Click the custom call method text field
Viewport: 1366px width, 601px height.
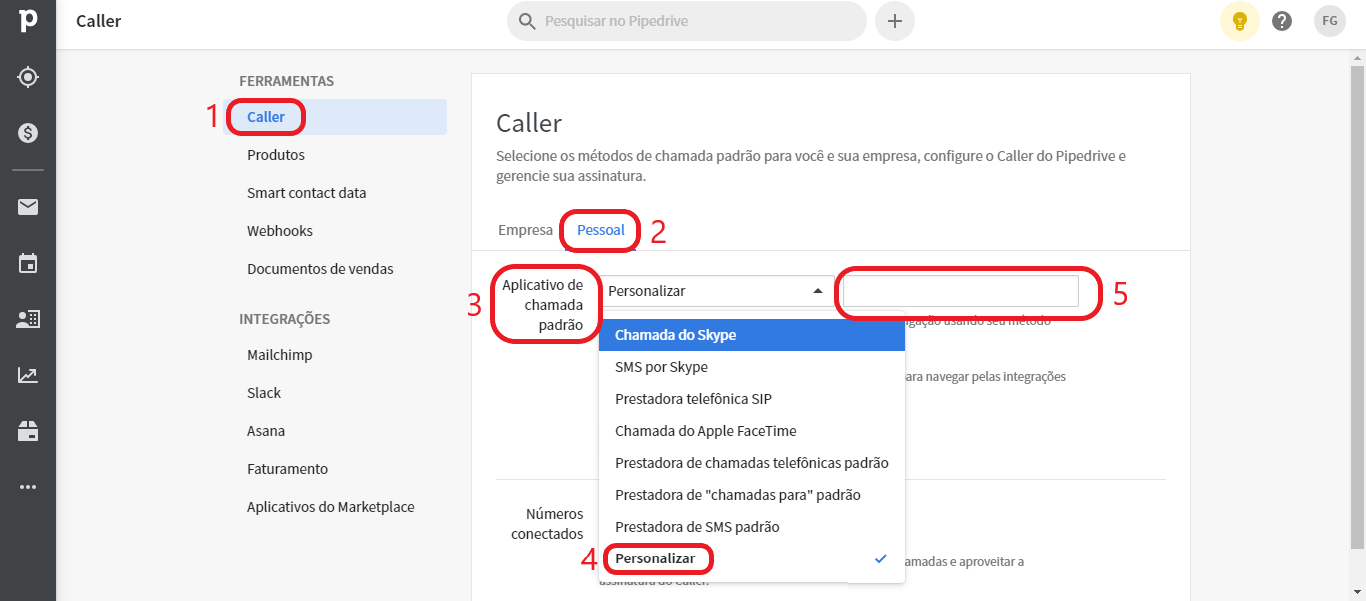(961, 291)
